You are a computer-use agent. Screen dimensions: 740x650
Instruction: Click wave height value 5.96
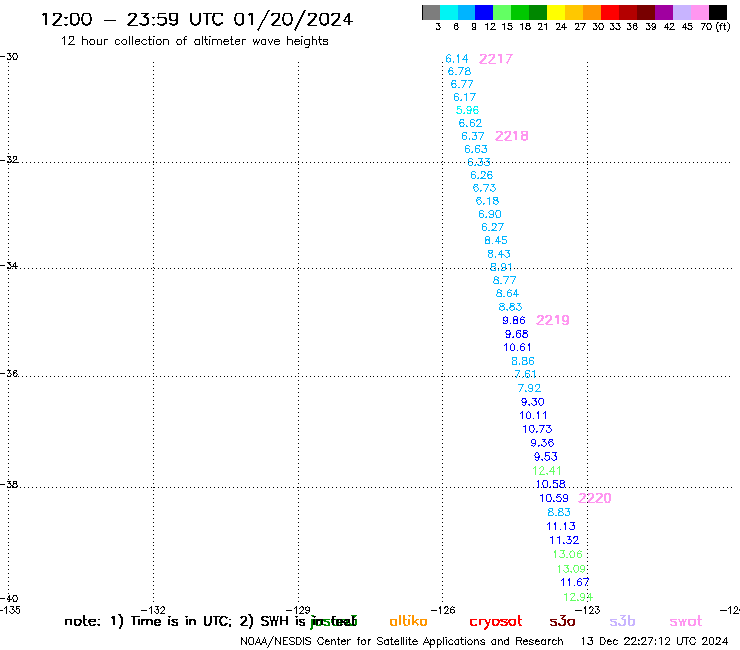[x=467, y=110]
